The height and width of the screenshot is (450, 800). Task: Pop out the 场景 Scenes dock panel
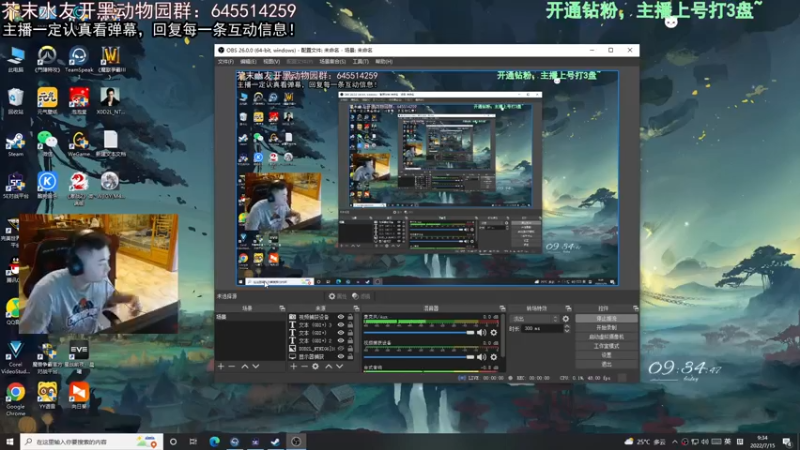[282, 308]
